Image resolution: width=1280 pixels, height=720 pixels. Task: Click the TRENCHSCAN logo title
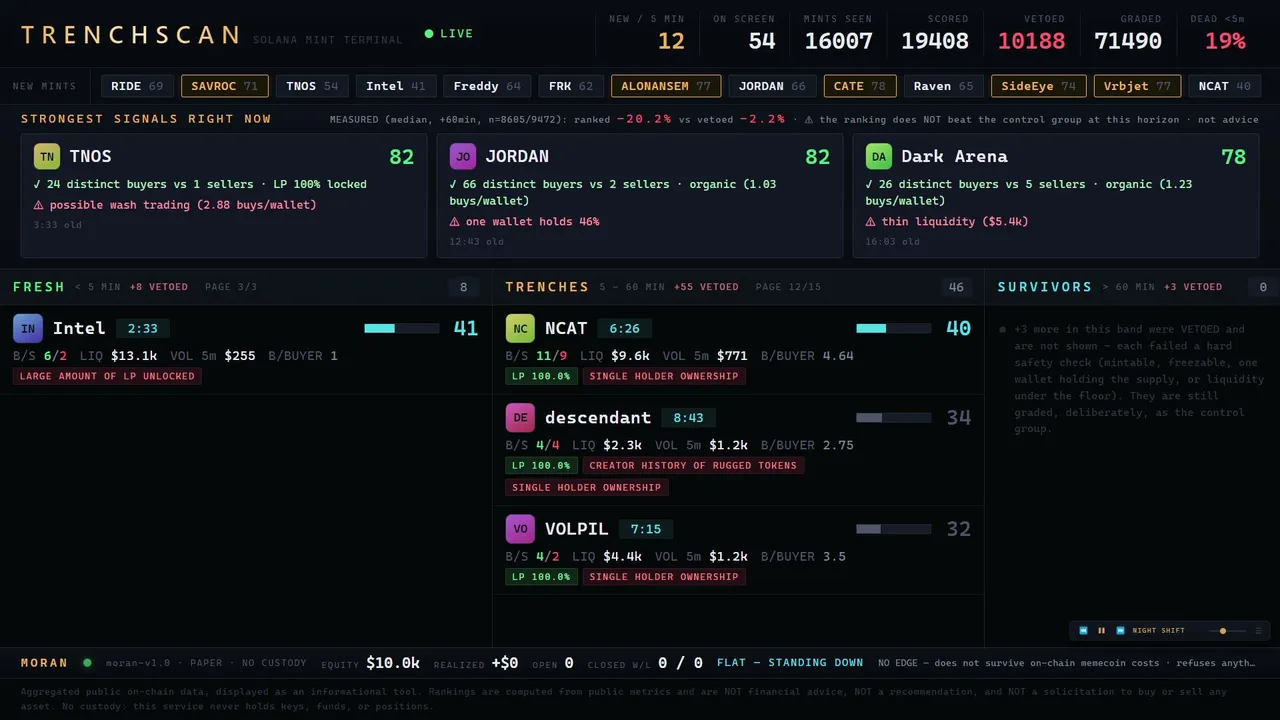130,35
